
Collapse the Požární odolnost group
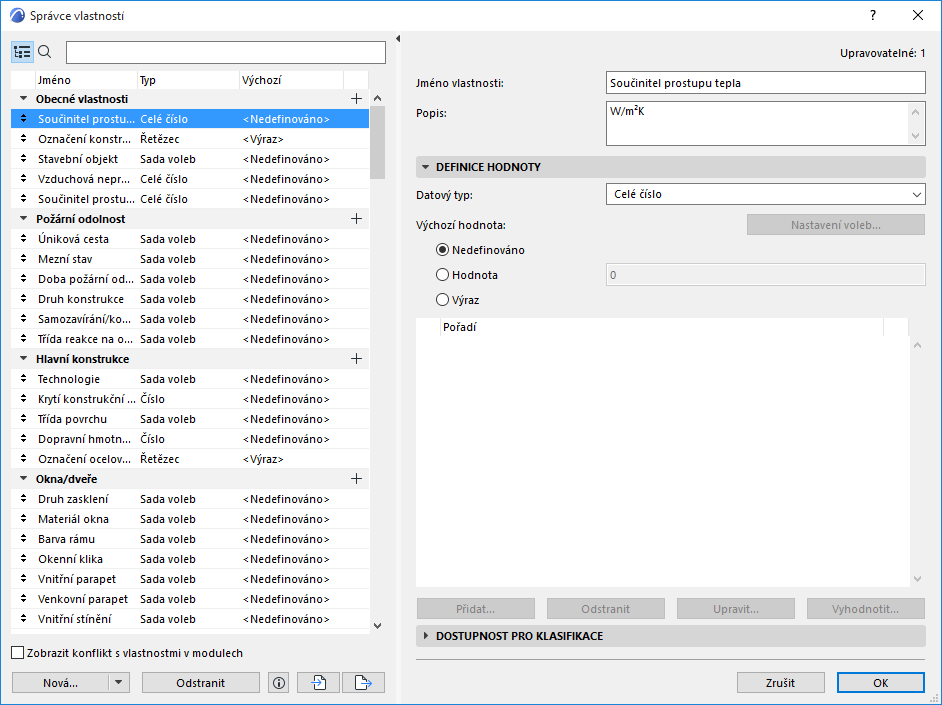(x=23, y=219)
